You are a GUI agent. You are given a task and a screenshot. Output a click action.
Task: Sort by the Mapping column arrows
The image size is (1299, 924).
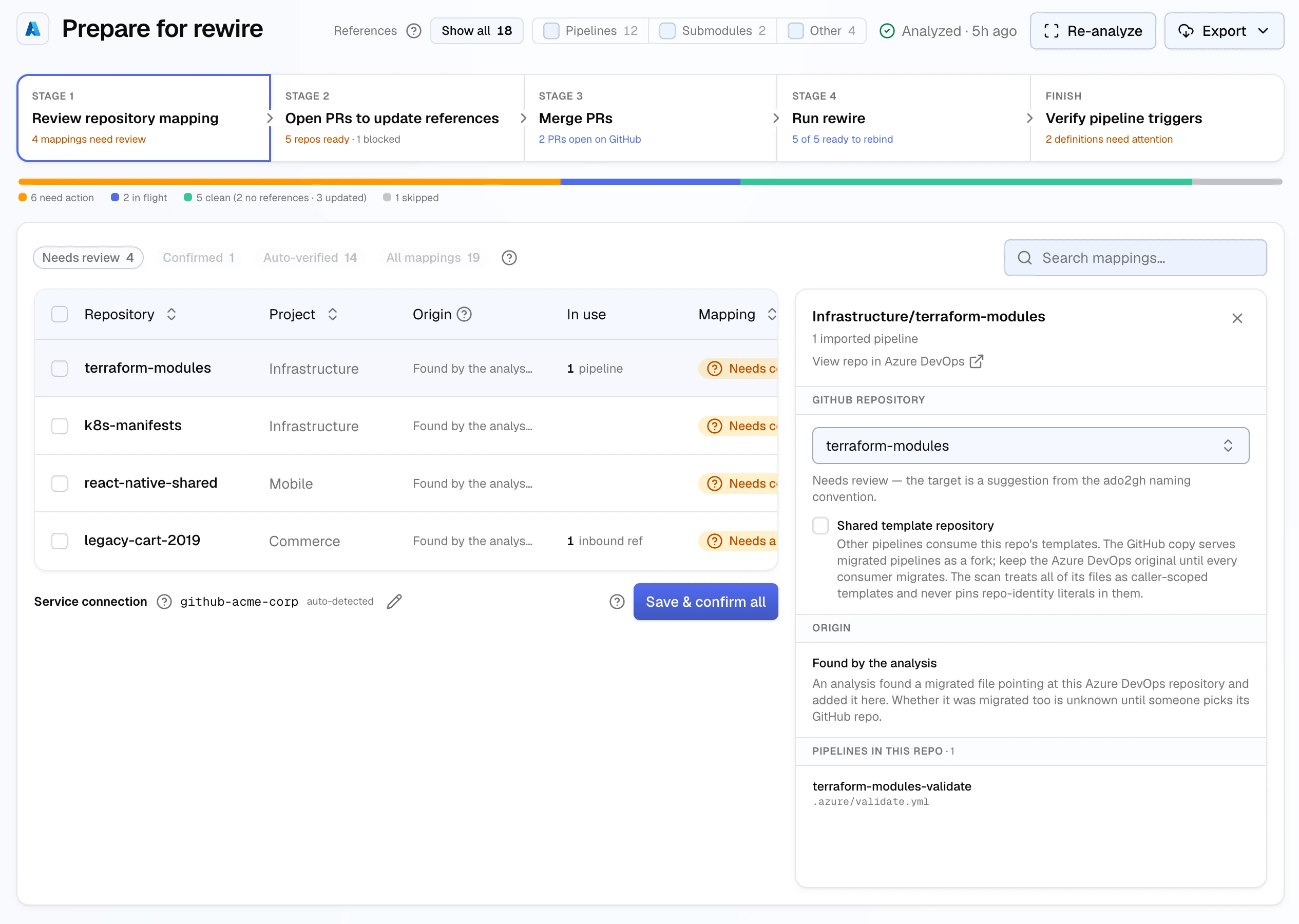[x=772, y=314]
